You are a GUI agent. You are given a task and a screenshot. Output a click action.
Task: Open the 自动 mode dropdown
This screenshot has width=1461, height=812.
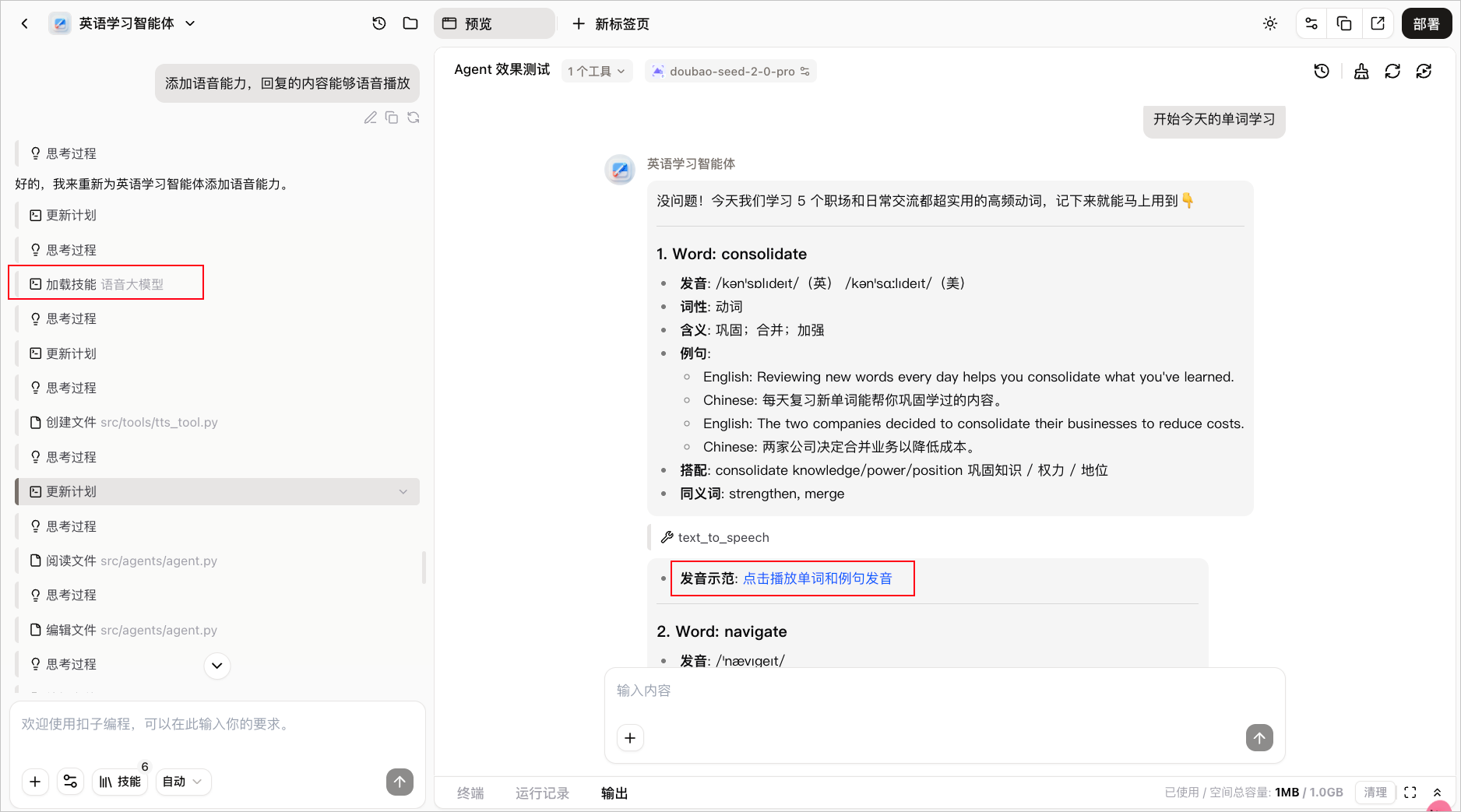(x=184, y=782)
